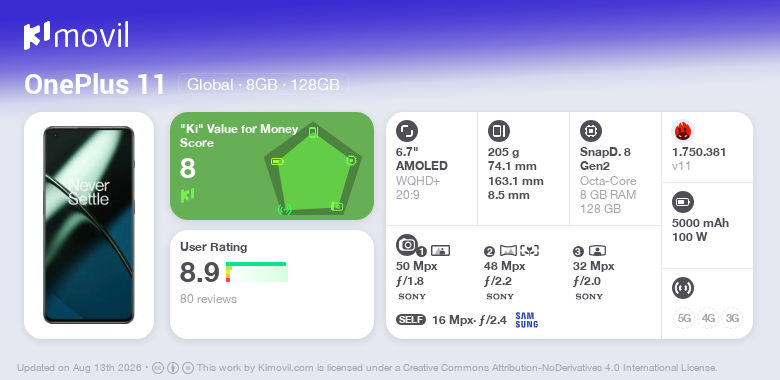Image resolution: width=780 pixels, height=380 pixels.
Task: Click the user rating distribution bar
Action: [257, 272]
